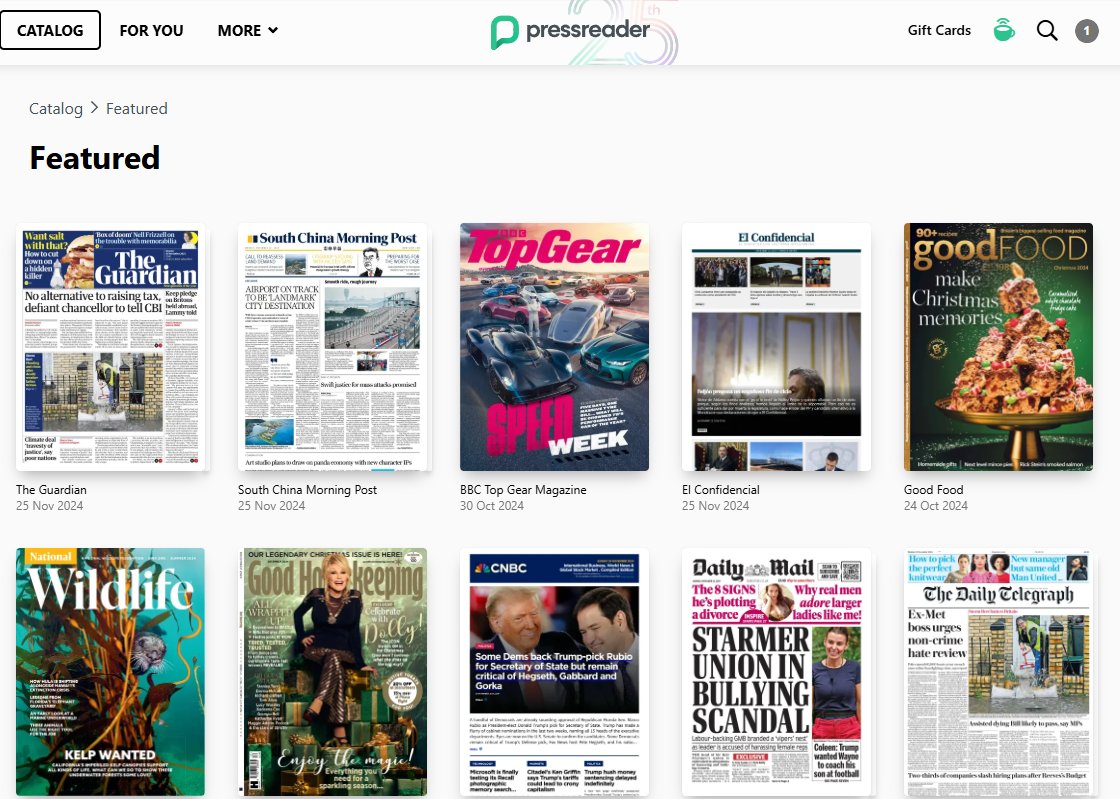This screenshot has height=799, width=1120.
Task: Open El Confidencial cover thumbnail
Action: click(776, 347)
